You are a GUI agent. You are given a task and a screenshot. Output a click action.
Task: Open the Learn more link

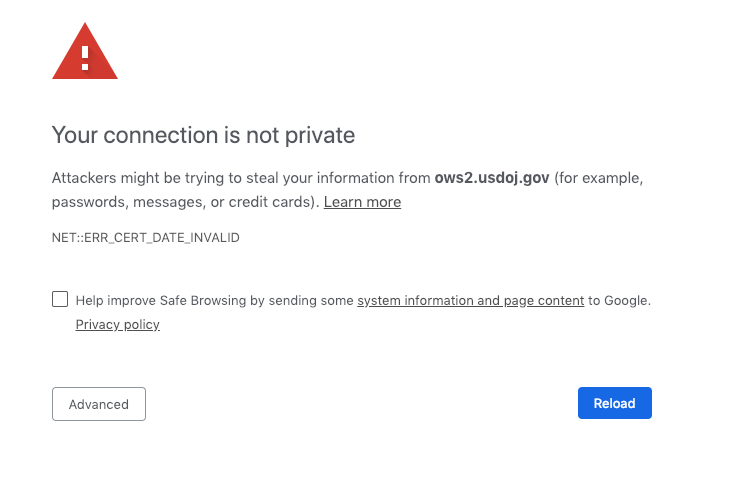click(362, 202)
